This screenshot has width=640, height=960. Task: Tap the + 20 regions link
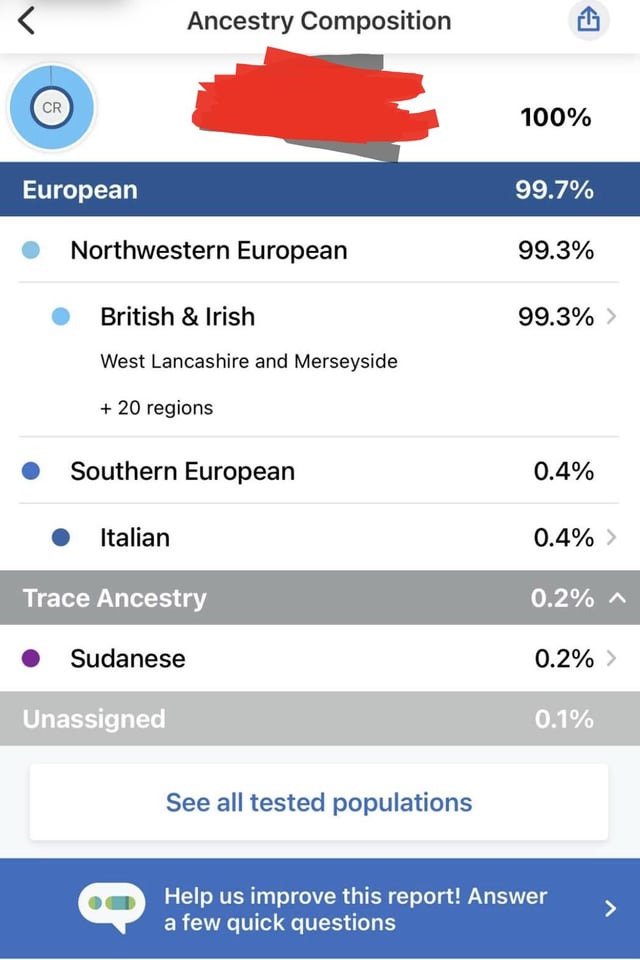click(156, 407)
